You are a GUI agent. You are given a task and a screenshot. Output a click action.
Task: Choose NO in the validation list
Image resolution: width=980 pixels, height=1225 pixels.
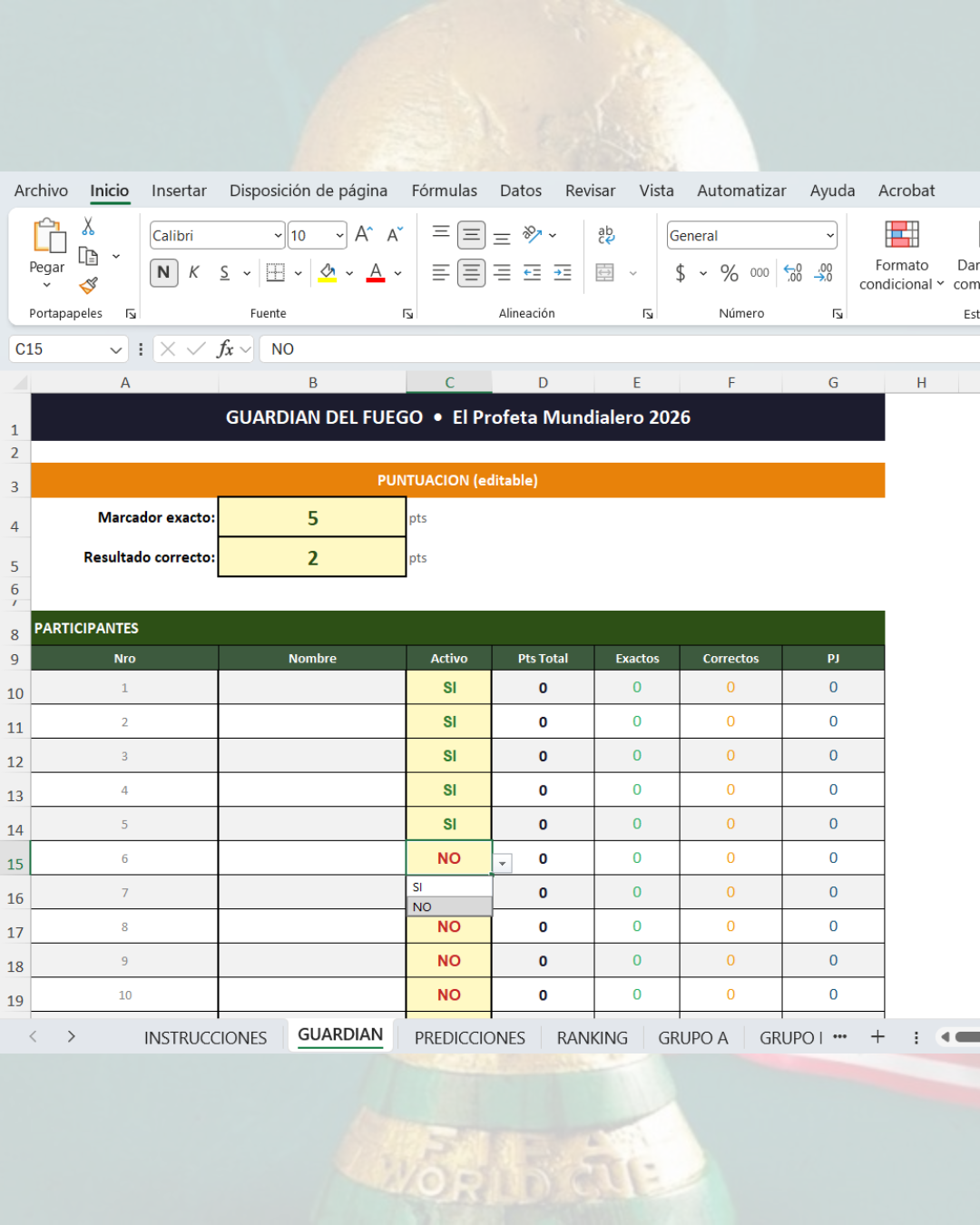pyautogui.click(x=449, y=906)
